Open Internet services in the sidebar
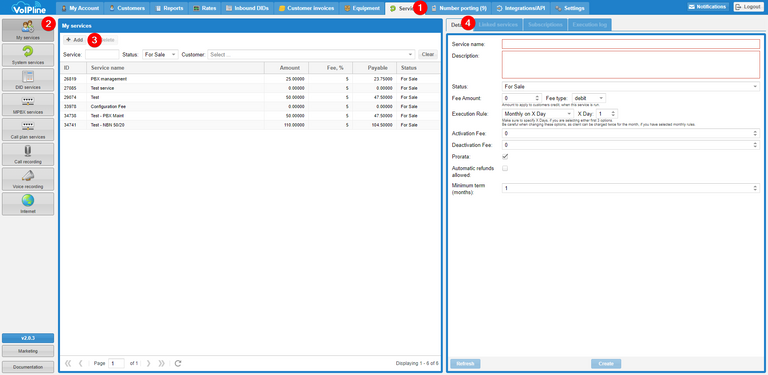The height and width of the screenshot is (375, 768). (x=28, y=204)
